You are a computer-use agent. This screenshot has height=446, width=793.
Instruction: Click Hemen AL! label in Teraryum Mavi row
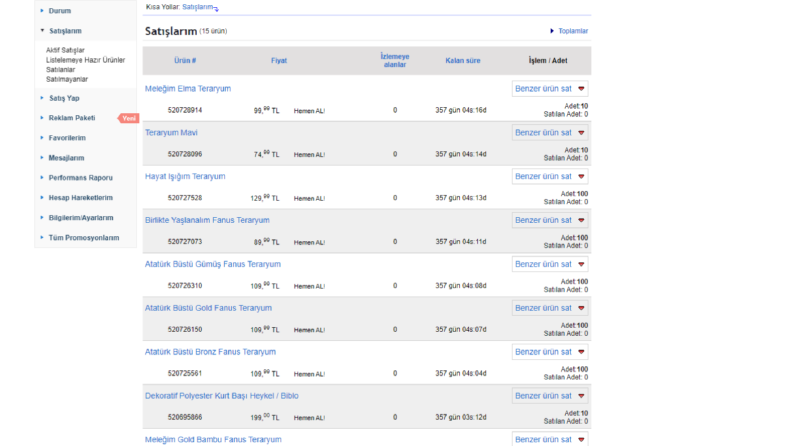point(310,155)
